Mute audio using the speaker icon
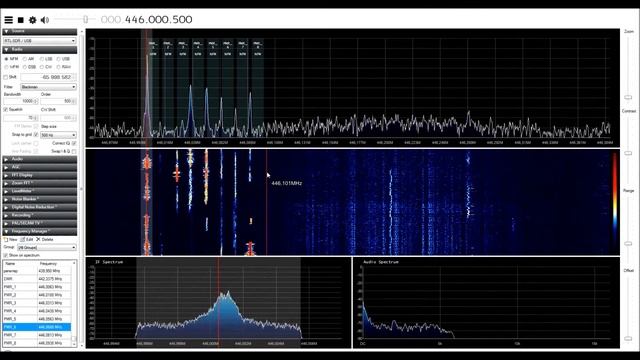640x360 pixels. coord(45,20)
